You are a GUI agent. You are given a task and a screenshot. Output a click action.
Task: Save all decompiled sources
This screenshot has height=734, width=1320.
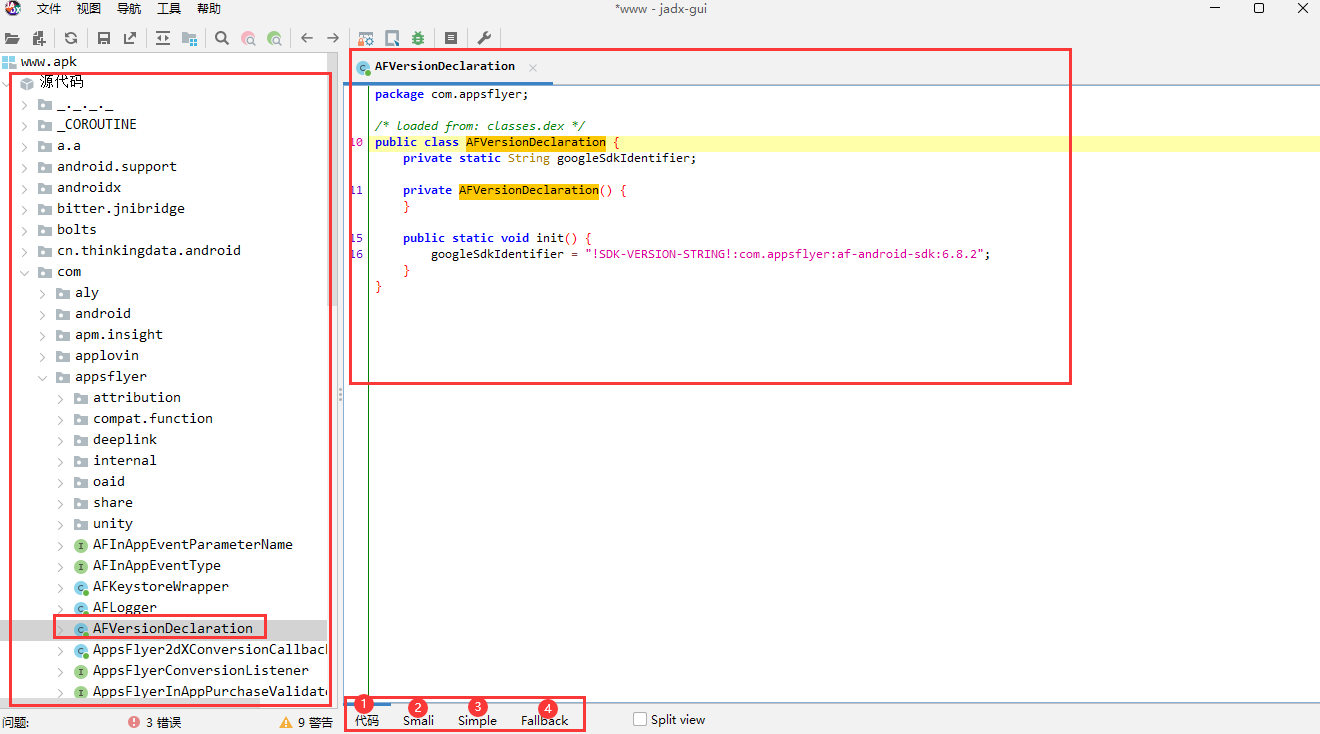(104, 38)
